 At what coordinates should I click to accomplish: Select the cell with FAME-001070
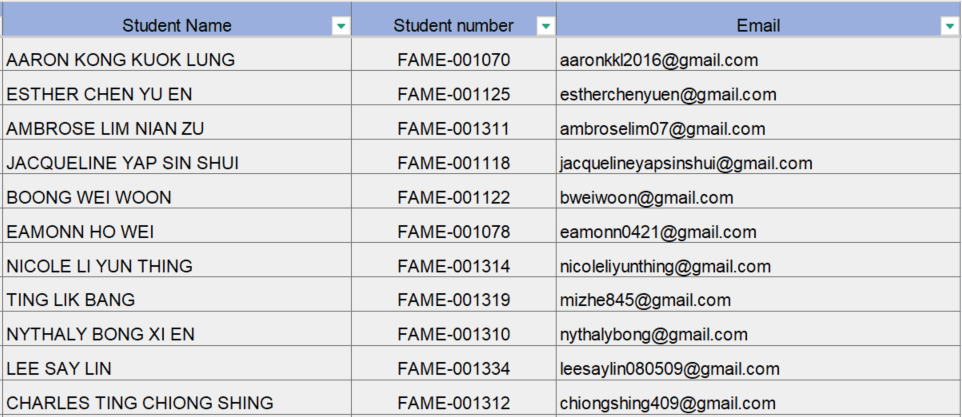[453, 60]
